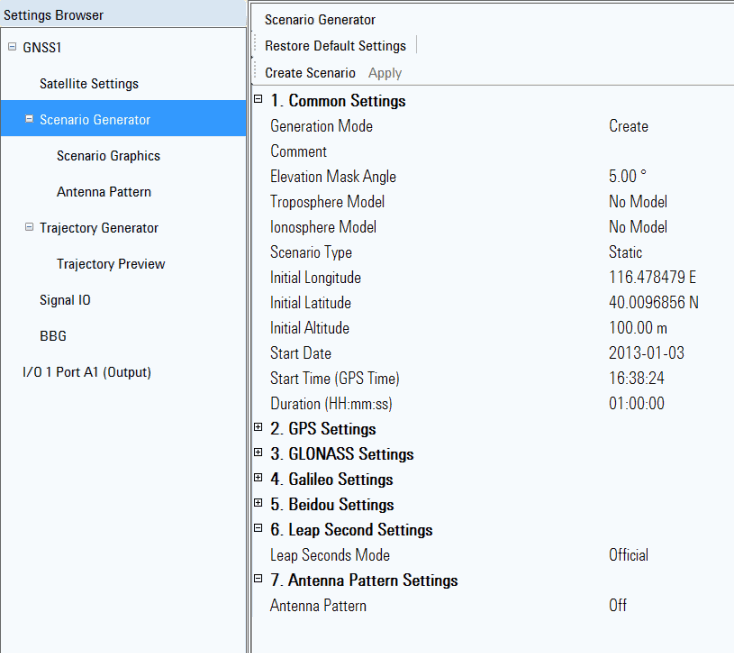
Task: Open the Antenna Pattern tree item
Action: 104,192
